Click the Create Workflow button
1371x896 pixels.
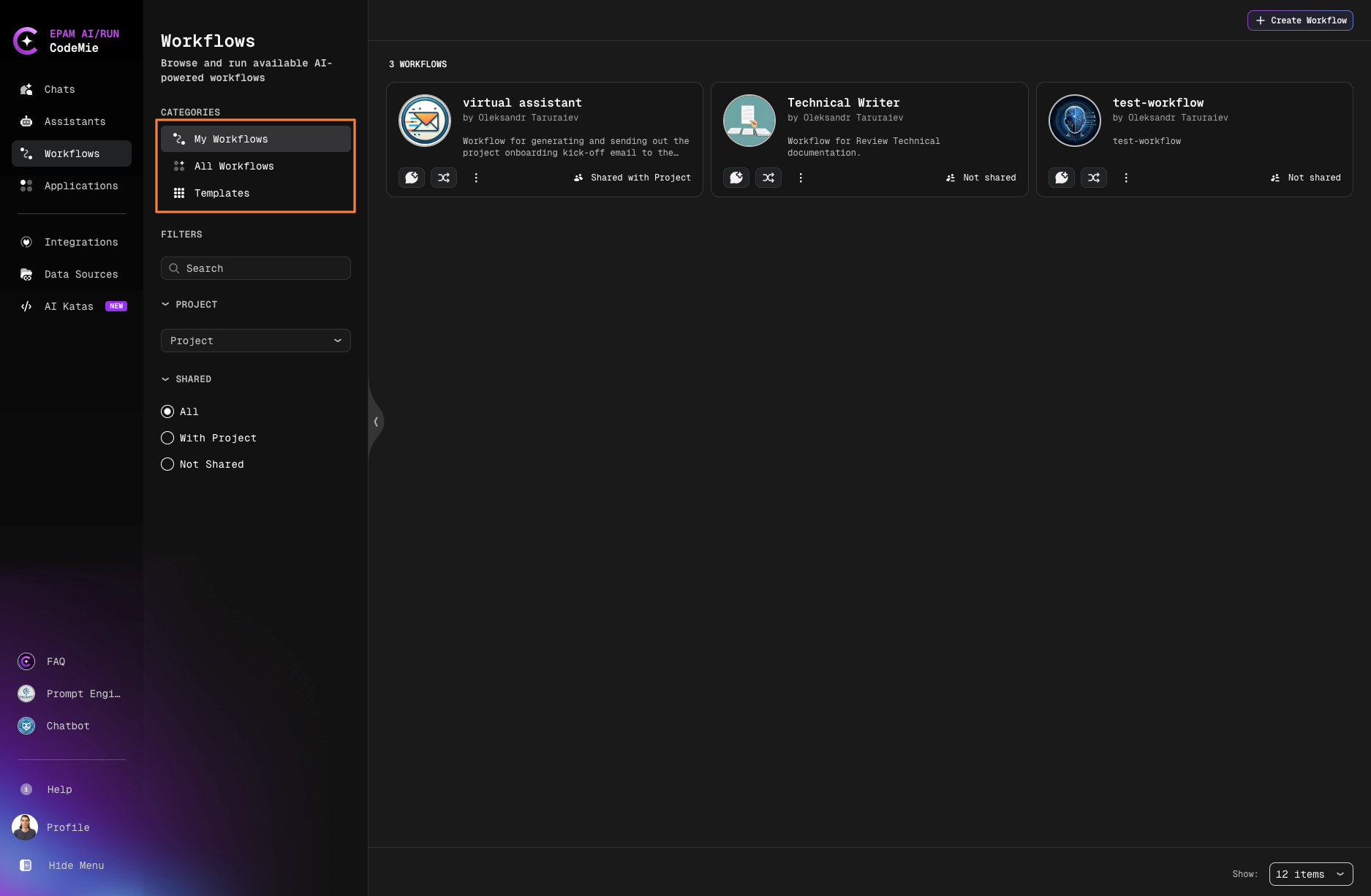pyautogui.click(x=1300, y=20)
